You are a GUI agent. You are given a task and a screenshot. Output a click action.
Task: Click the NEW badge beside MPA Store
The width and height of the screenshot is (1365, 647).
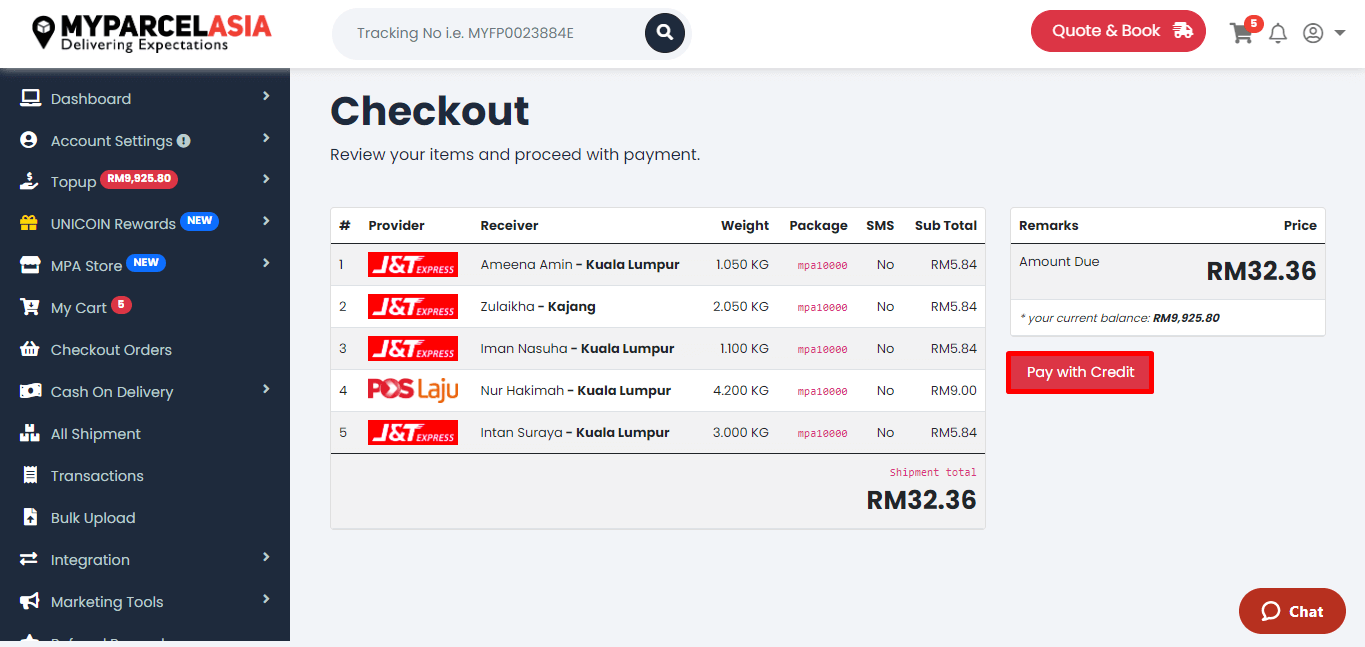click(146, 263)
